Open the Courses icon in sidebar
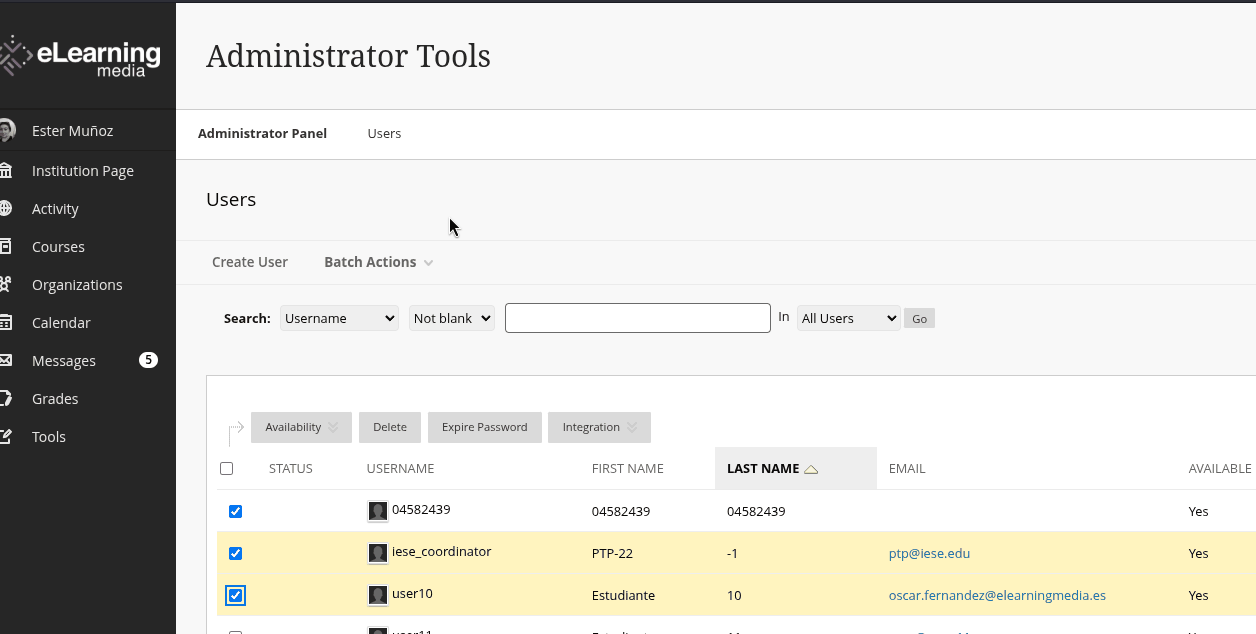The width and height of the screenshot is (1256, 634). (x=6, y=247)
